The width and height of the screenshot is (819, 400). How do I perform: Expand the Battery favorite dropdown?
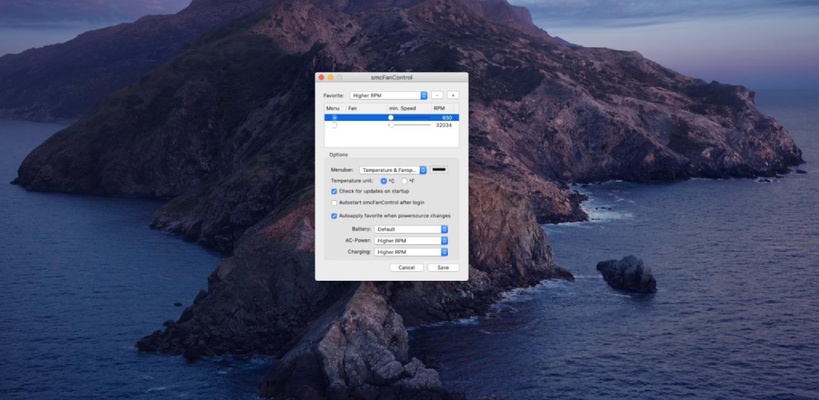tap(410, 229)
